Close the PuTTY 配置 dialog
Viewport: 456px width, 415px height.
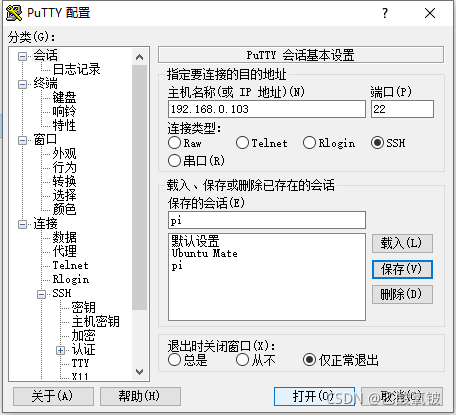coord(430,13)
